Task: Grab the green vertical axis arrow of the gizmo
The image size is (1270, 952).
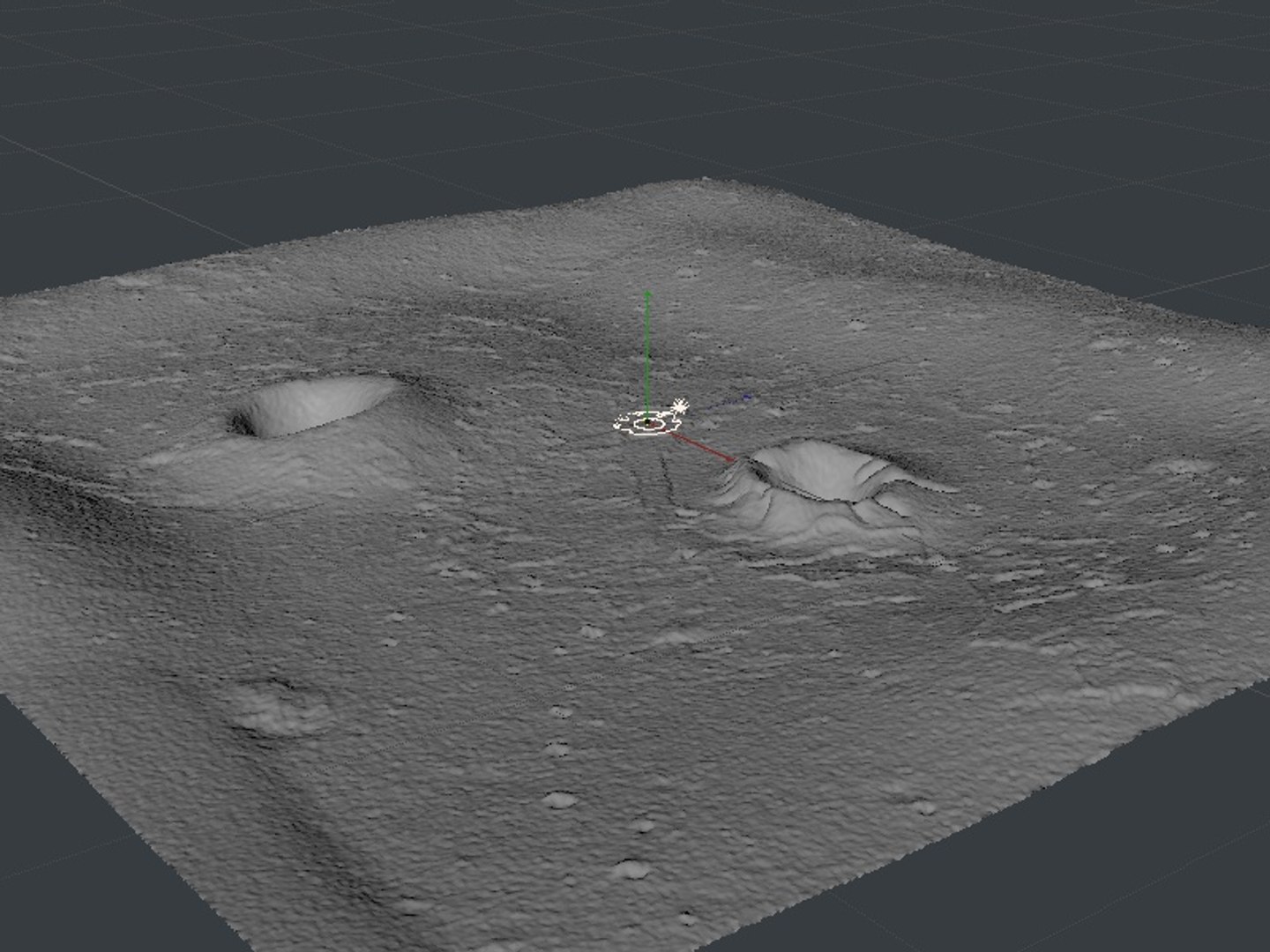Action: click(x=647, y=354)
